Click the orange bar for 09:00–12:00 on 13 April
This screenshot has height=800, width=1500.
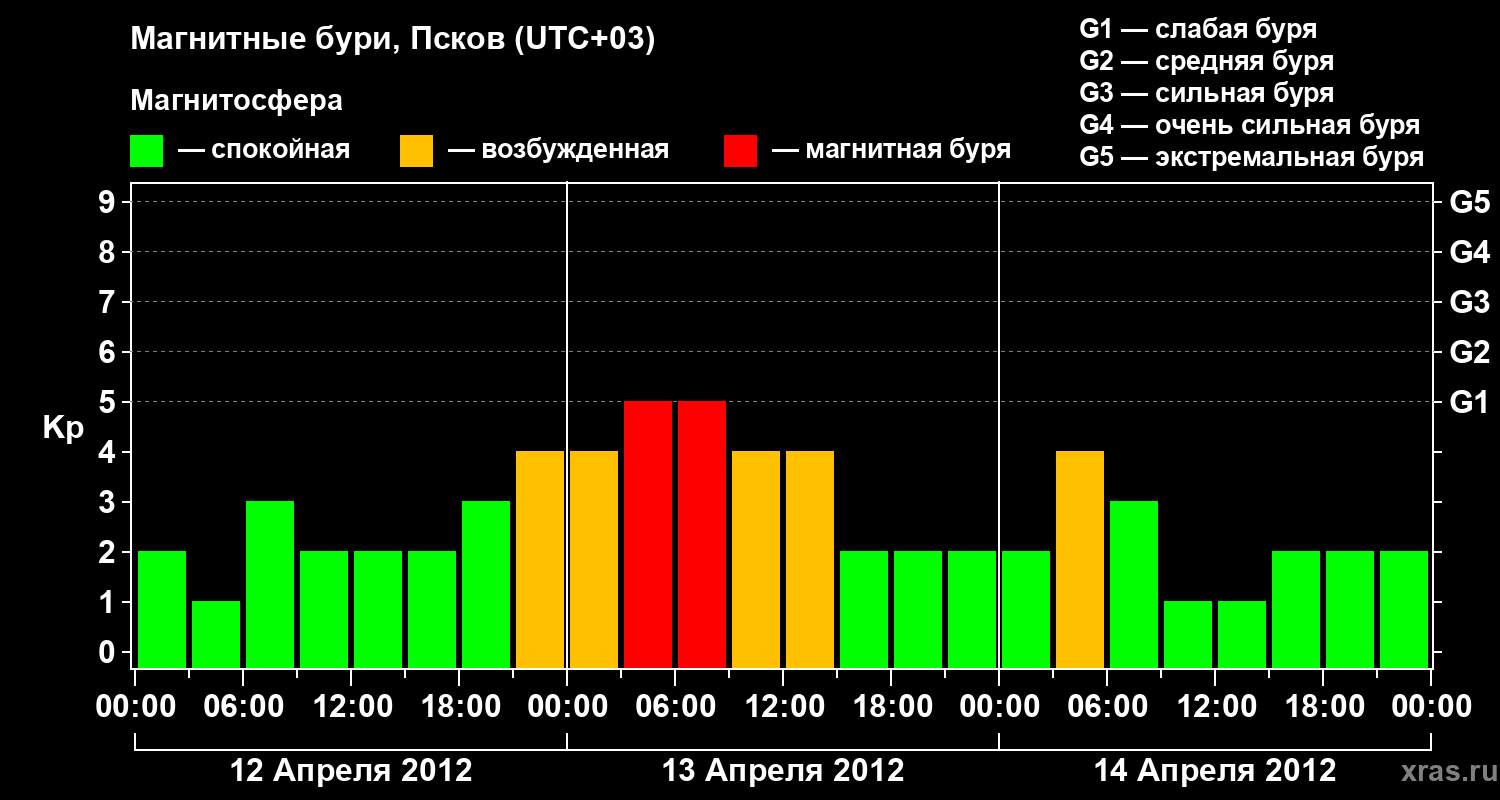click(x=756, y=559)
